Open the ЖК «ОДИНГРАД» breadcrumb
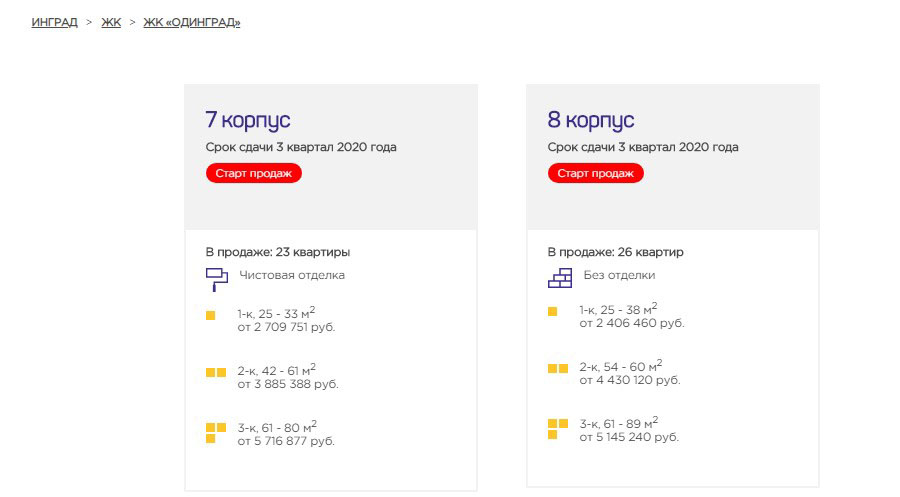The height and width of the screenshot is (497, 900). pos(192,22)
